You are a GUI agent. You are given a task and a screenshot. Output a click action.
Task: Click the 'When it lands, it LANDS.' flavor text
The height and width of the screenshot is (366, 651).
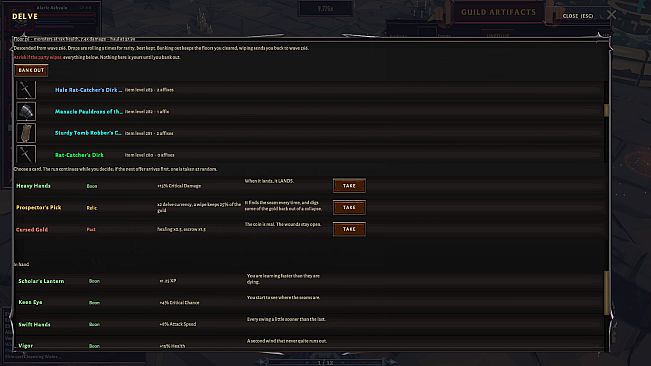coord(269,181)
